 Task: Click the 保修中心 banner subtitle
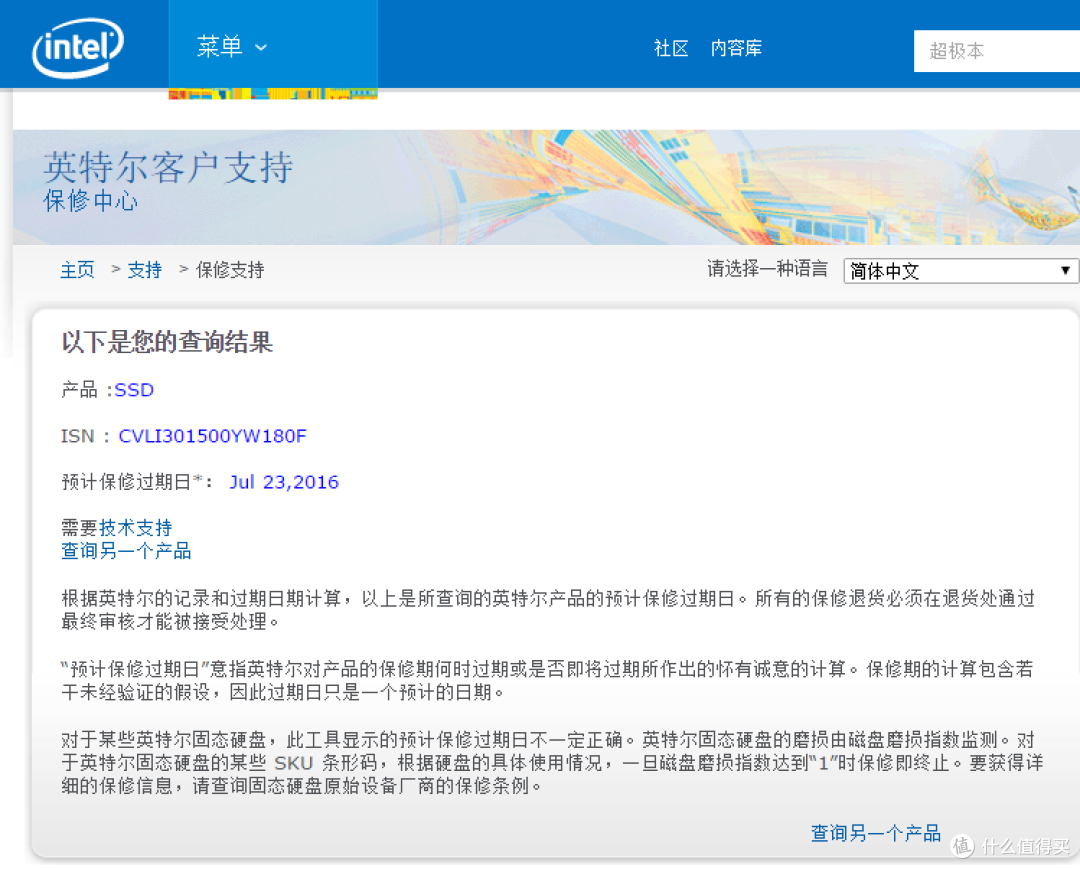click(x=90, y=201)
